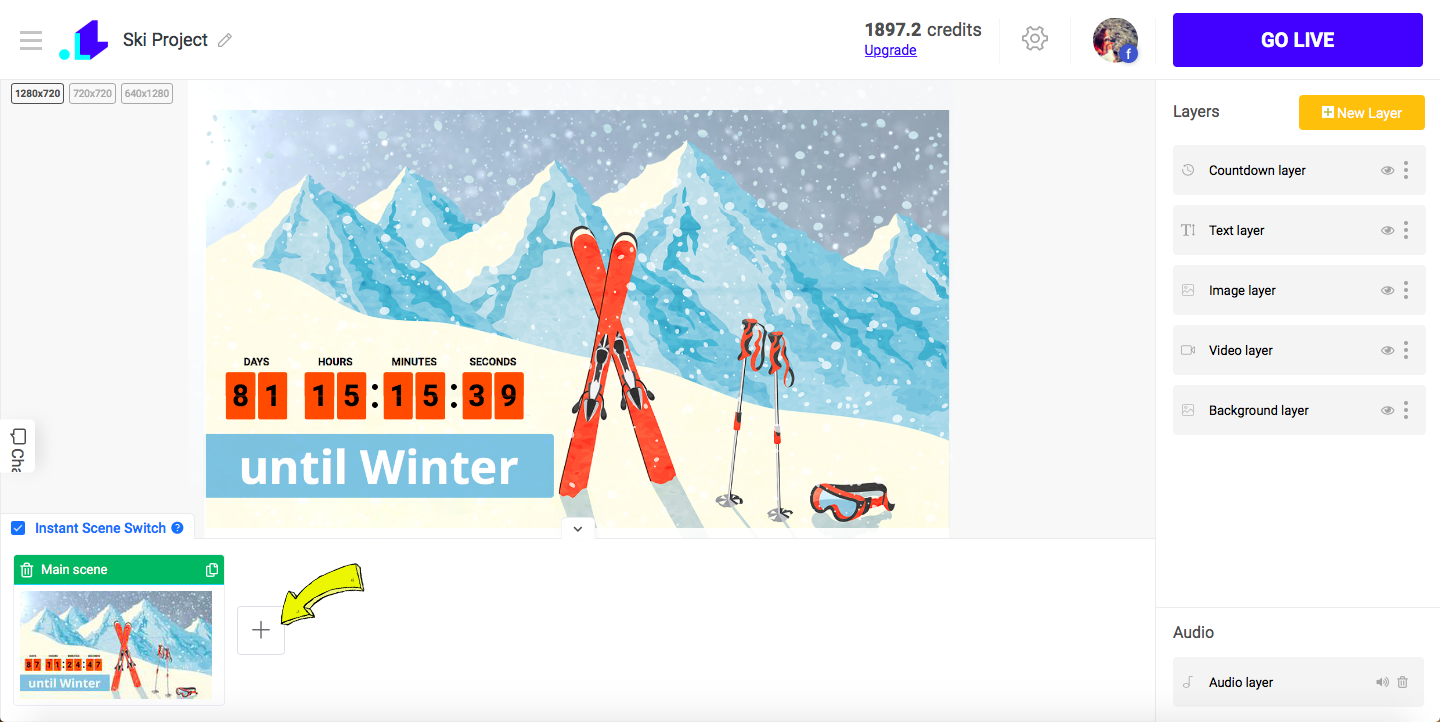Delete Main scene with trash icon

[x=27, y=570]
